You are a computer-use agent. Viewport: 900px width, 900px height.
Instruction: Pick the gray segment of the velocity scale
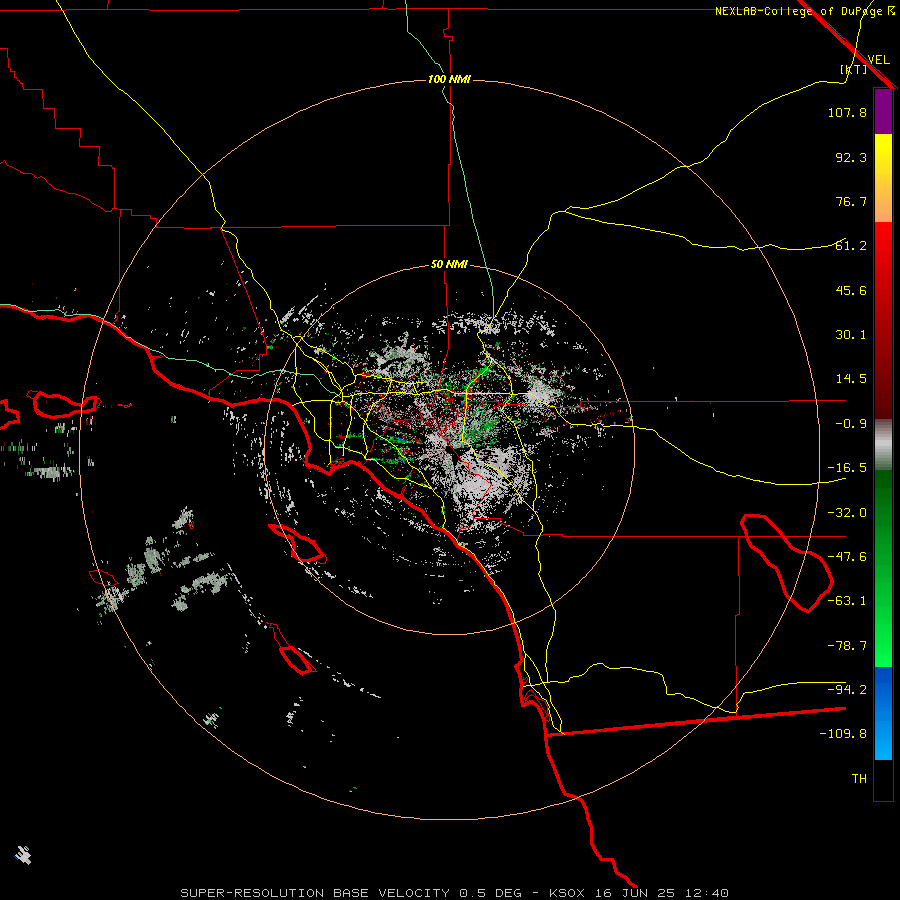tap(883, 445)
